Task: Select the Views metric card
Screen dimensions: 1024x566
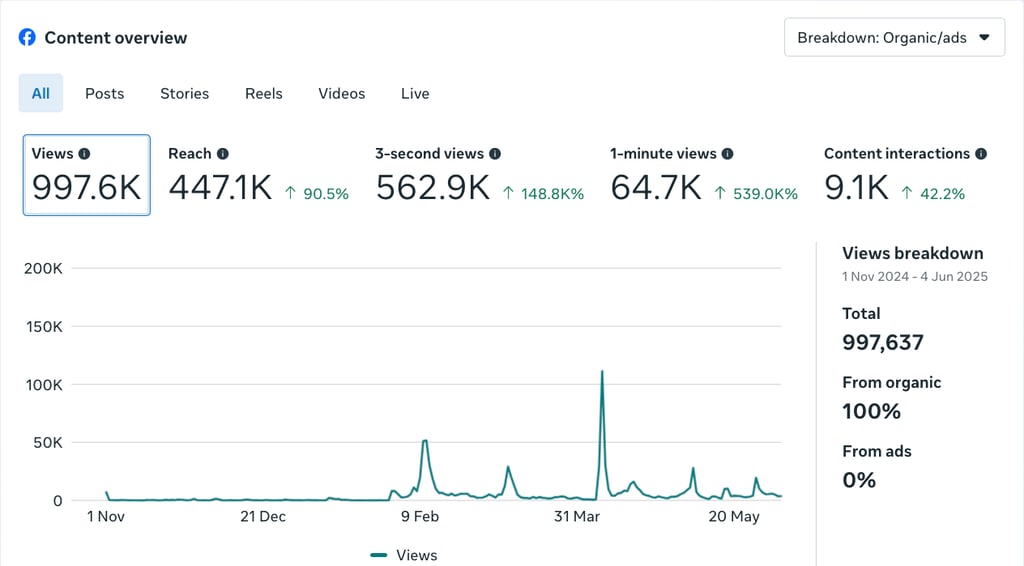Action: tap(87, 175)
